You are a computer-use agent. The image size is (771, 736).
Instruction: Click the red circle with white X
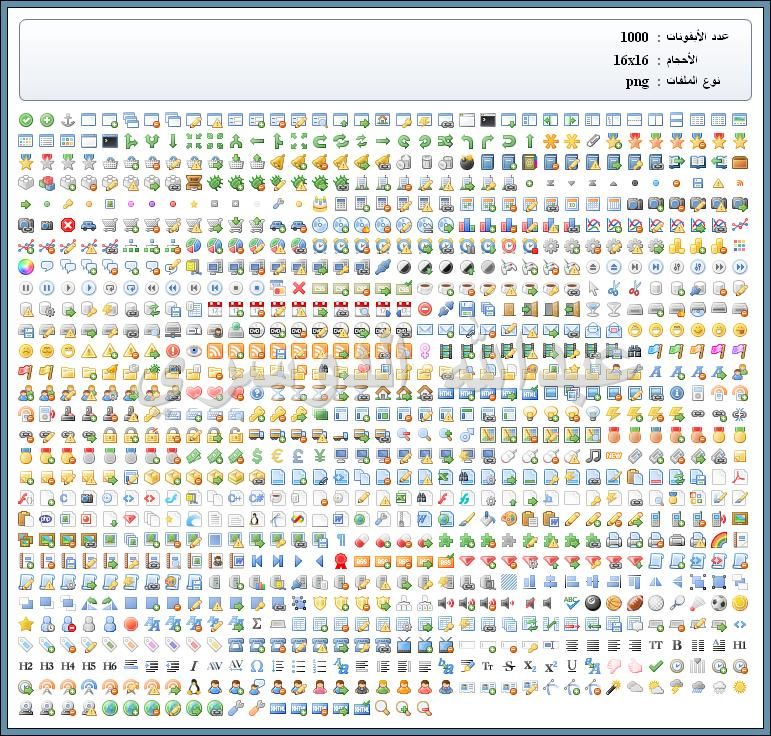[x=68, y=225]
